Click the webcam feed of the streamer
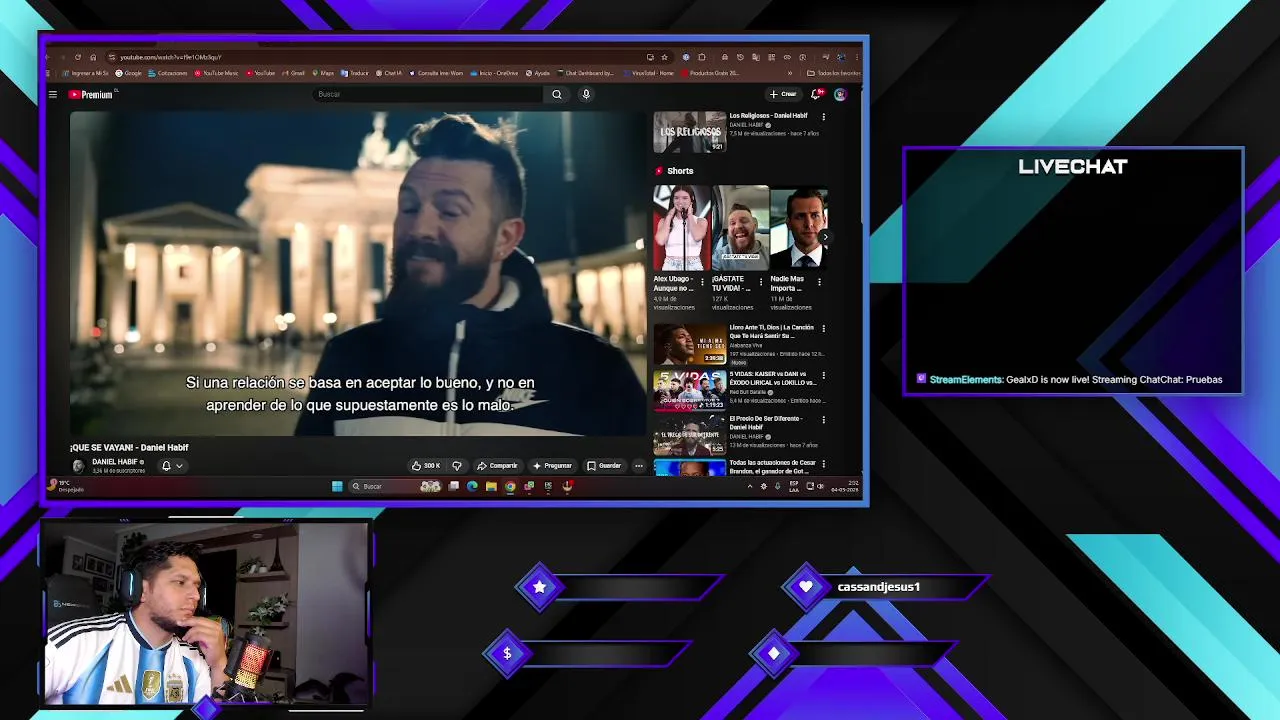Image resolution: width=1280 pixels, height=720 pixels. 206,613
